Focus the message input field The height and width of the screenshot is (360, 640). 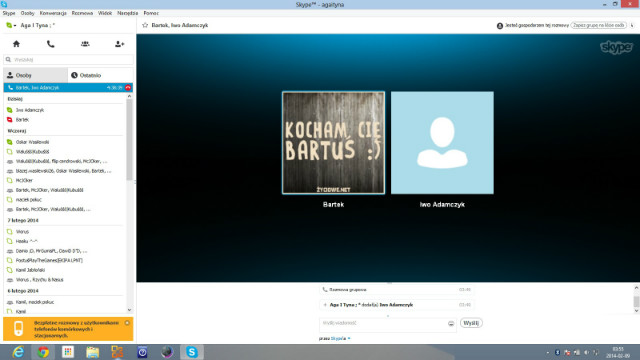[384, 324]
